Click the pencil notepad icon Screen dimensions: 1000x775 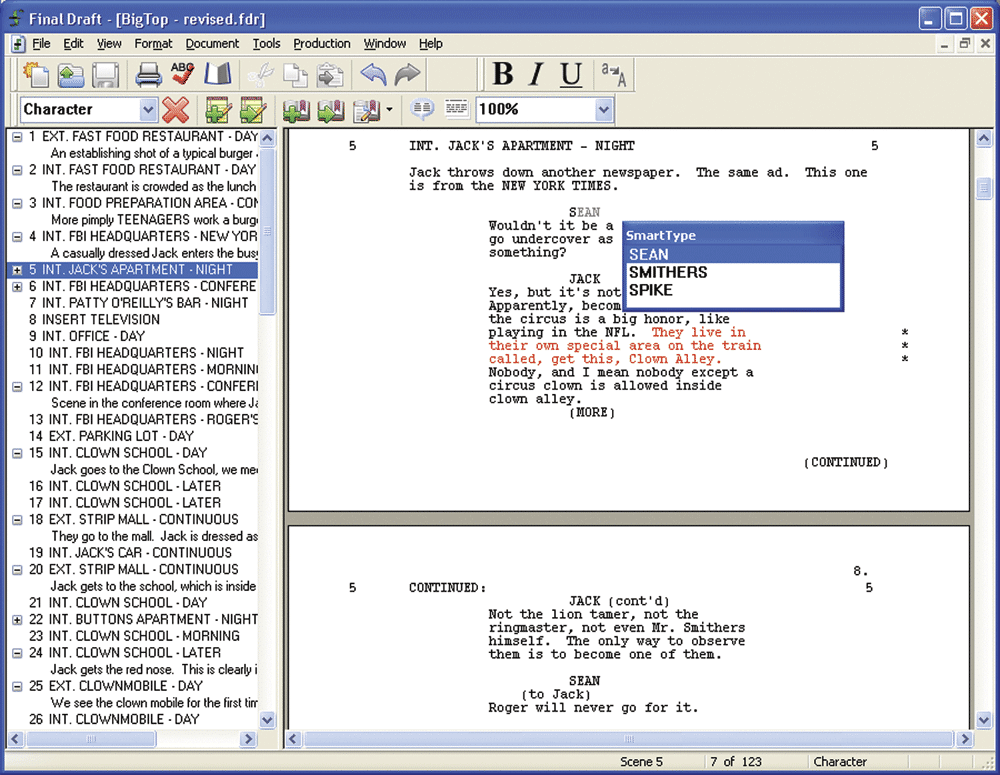click(x=366, y=110)
